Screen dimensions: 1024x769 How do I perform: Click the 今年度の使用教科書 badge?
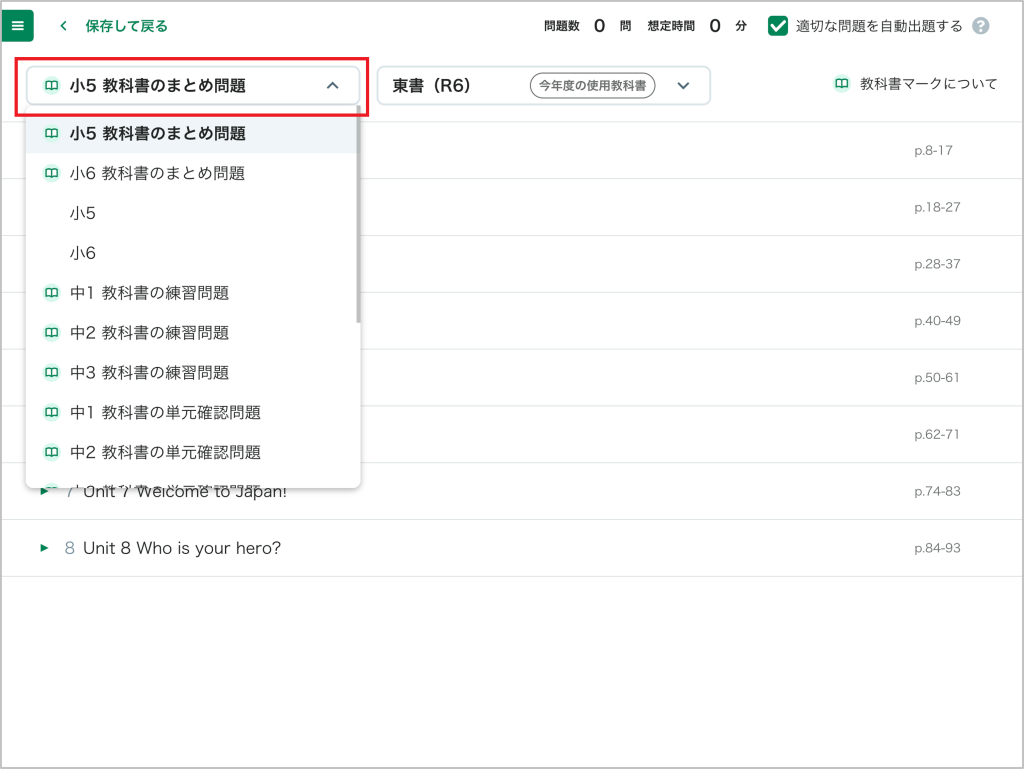click(592, 86)
